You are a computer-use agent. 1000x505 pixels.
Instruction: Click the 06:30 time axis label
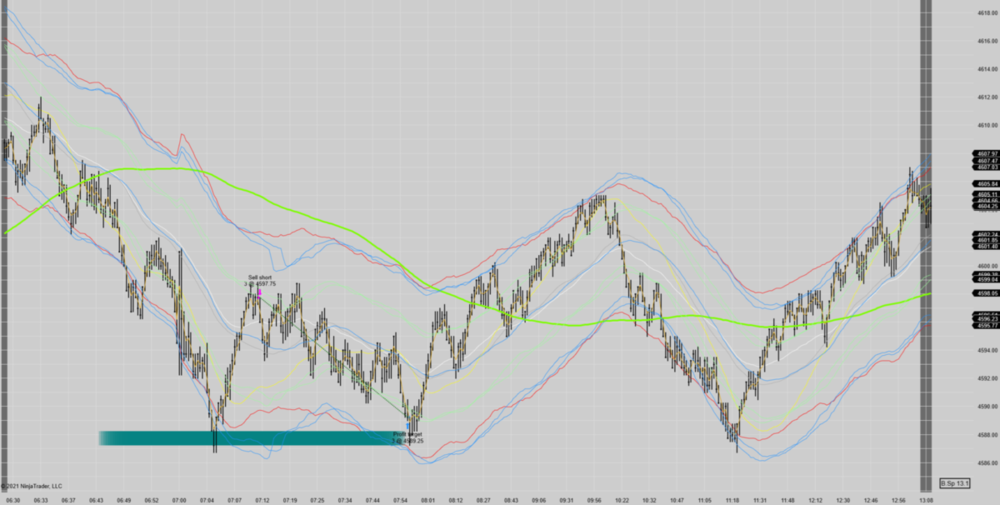(x=12, y=499)
